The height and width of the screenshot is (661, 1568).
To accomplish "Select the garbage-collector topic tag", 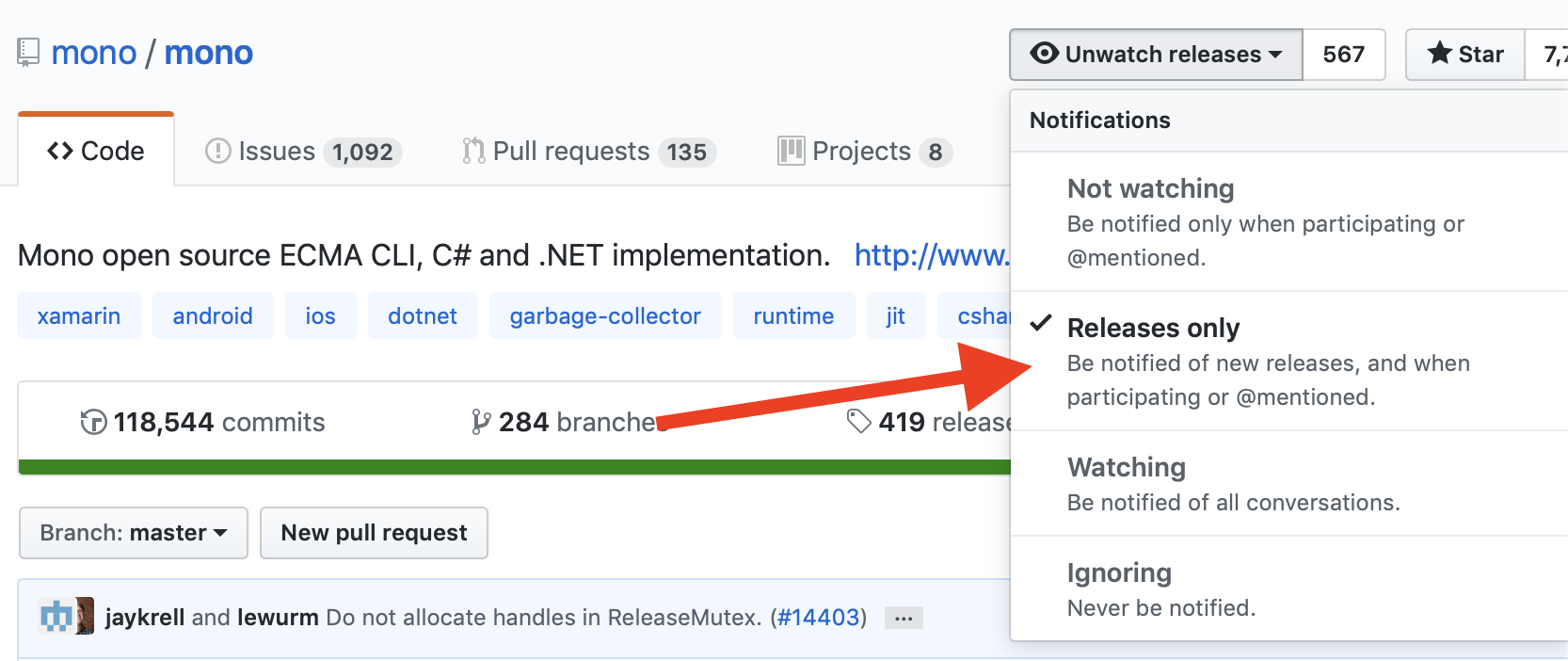I will (605, 315).
